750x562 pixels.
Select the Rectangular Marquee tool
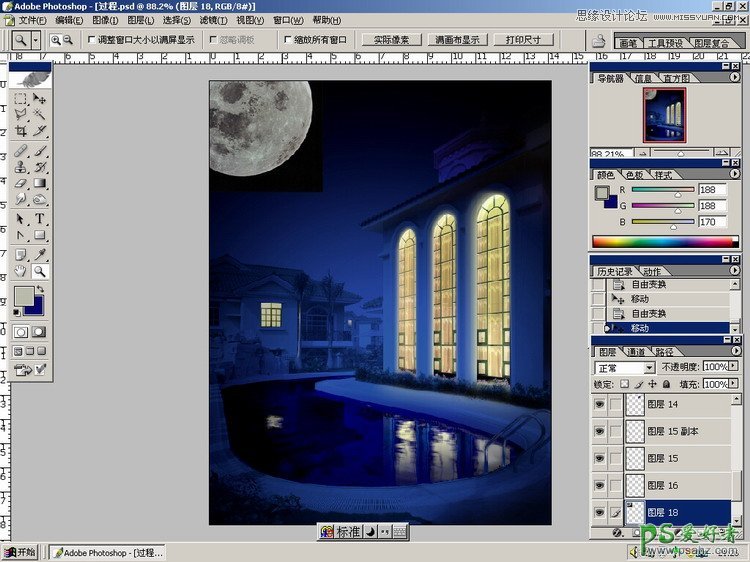coord(20,99)
